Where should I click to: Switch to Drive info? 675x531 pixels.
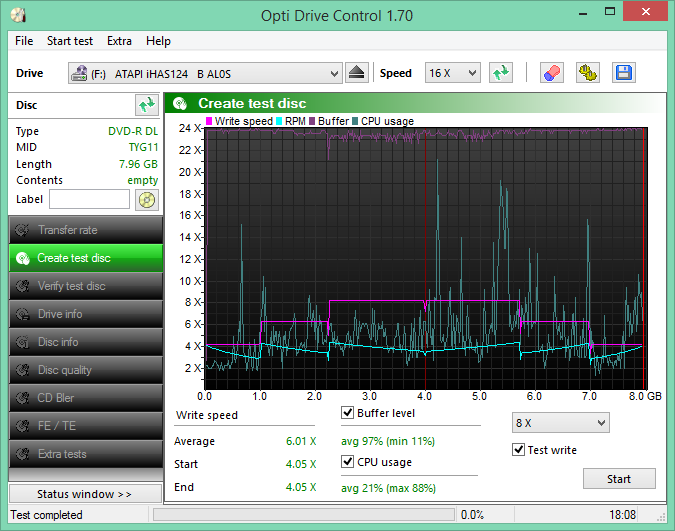86,314
